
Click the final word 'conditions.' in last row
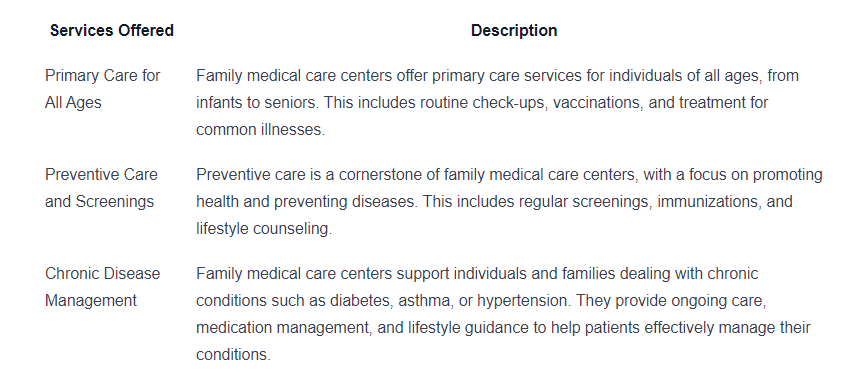[x=233, y=354]
